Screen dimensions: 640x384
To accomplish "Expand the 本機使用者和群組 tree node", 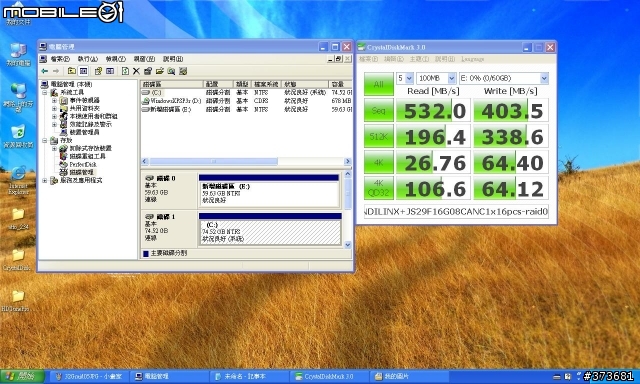I will (x=54, y=116).
